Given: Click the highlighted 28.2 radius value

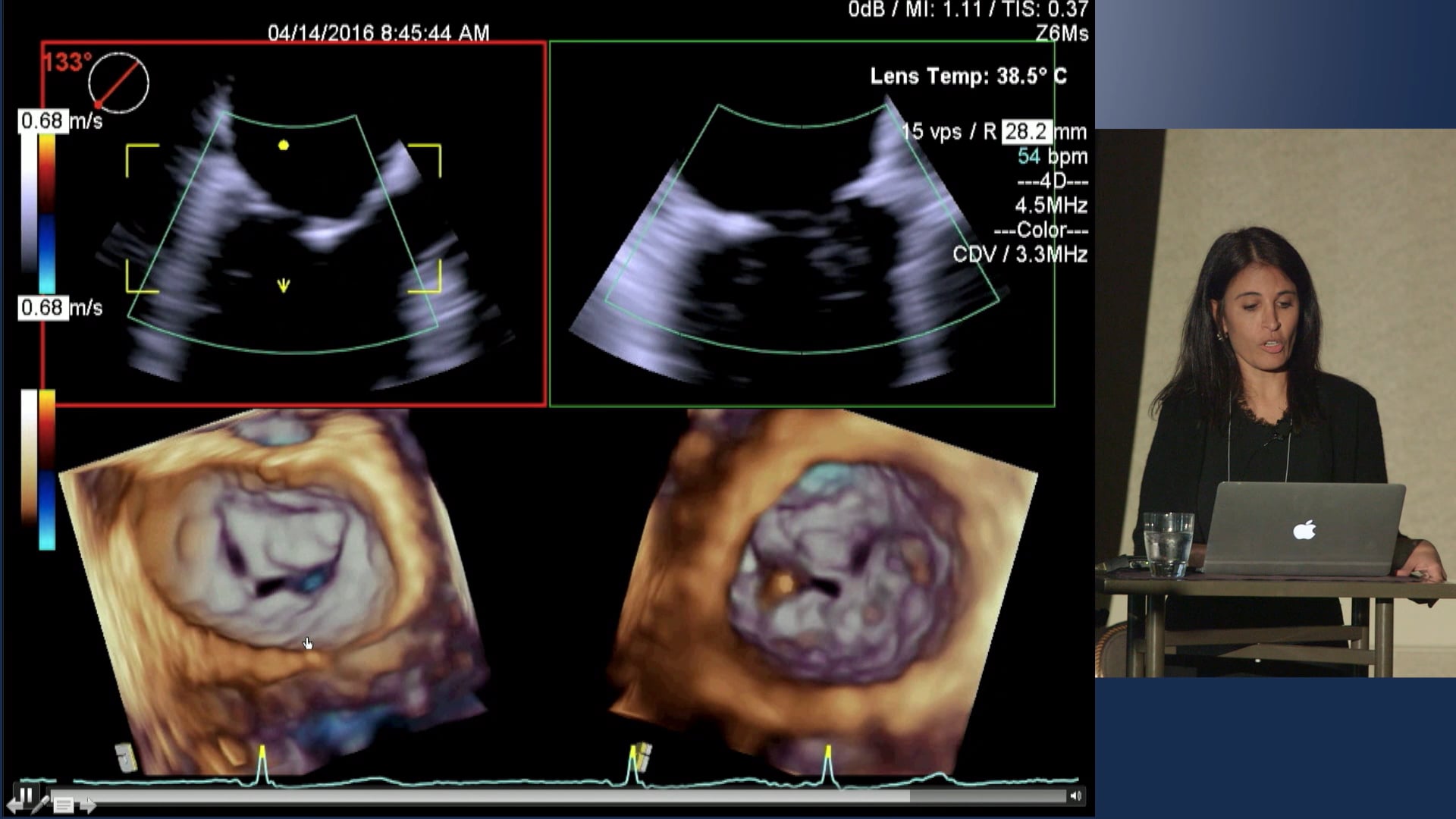Looking at the screenshot, I should point(1026,132).
